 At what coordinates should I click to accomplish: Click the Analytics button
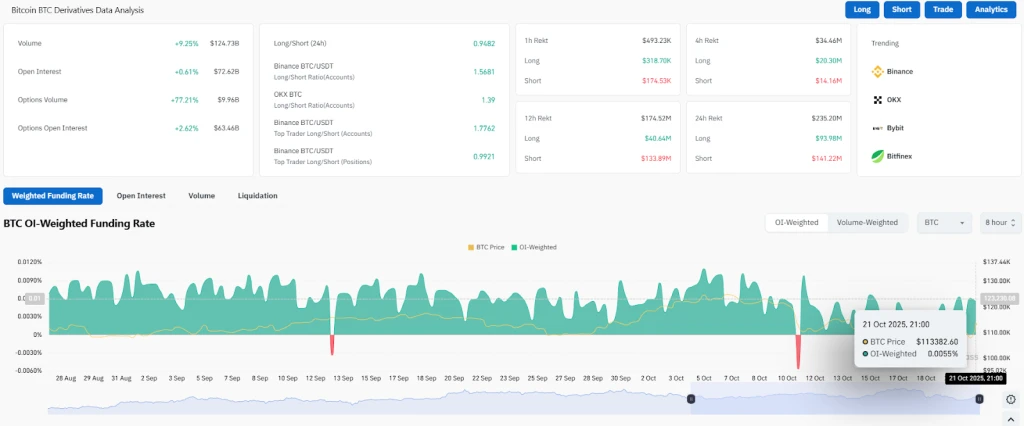click(991, 10)
